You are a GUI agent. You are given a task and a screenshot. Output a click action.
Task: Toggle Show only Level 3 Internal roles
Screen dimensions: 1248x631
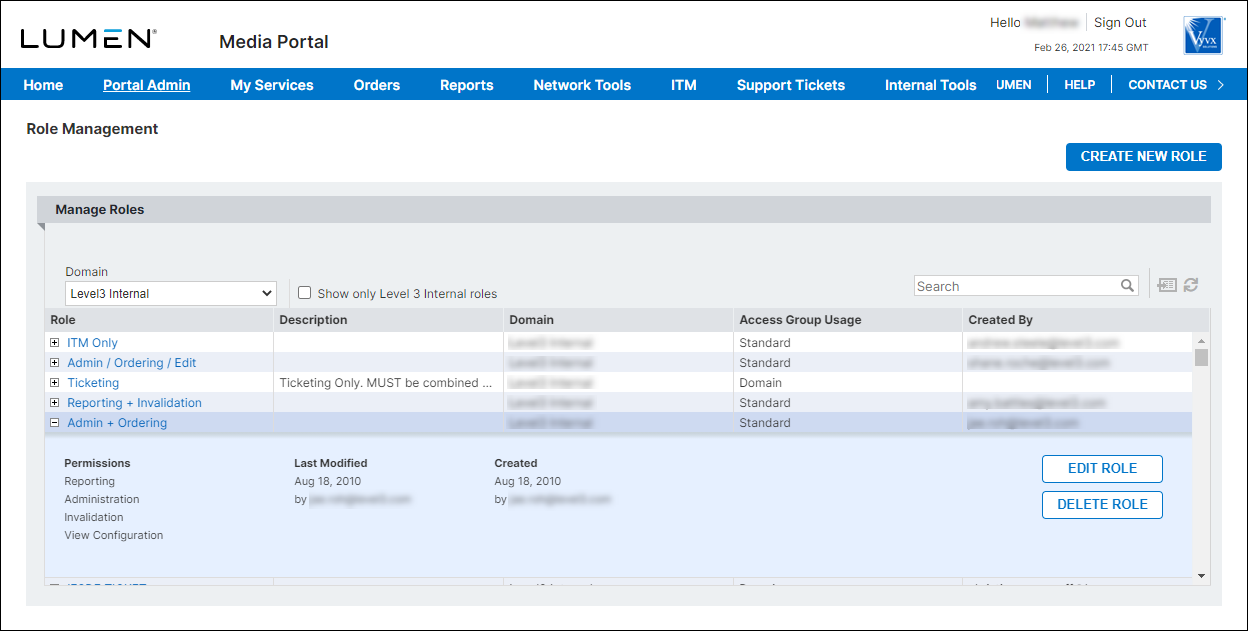(305, 293)
